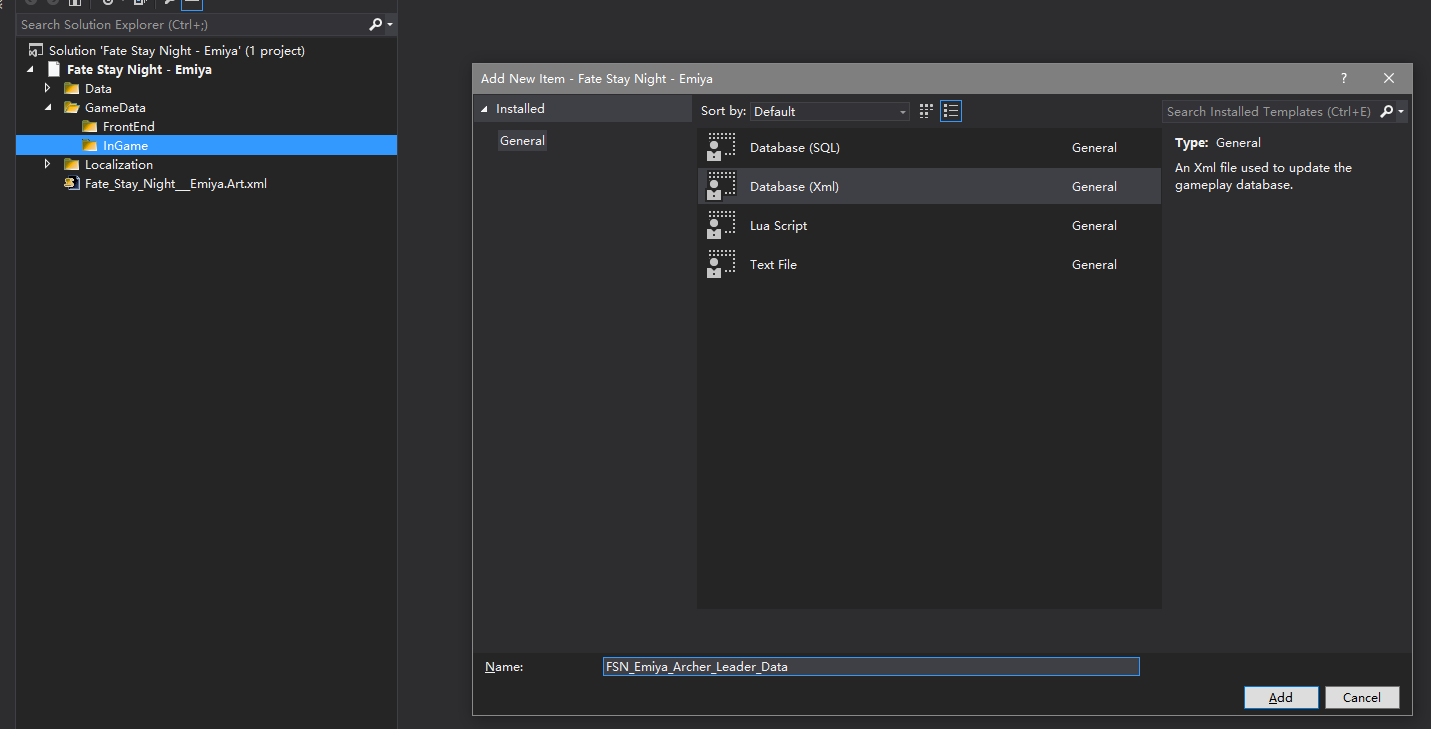The image size is (1431, 729).
Task: Collapse the GameData folder
Action: point(47,107)
